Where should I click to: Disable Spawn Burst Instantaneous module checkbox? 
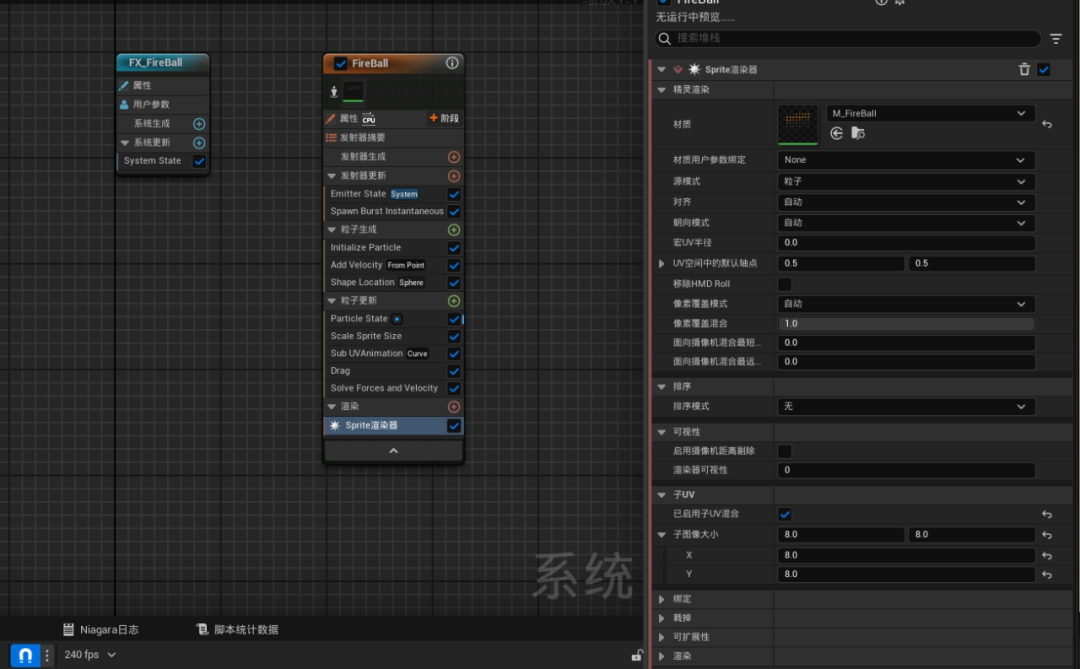click(454, 212)
